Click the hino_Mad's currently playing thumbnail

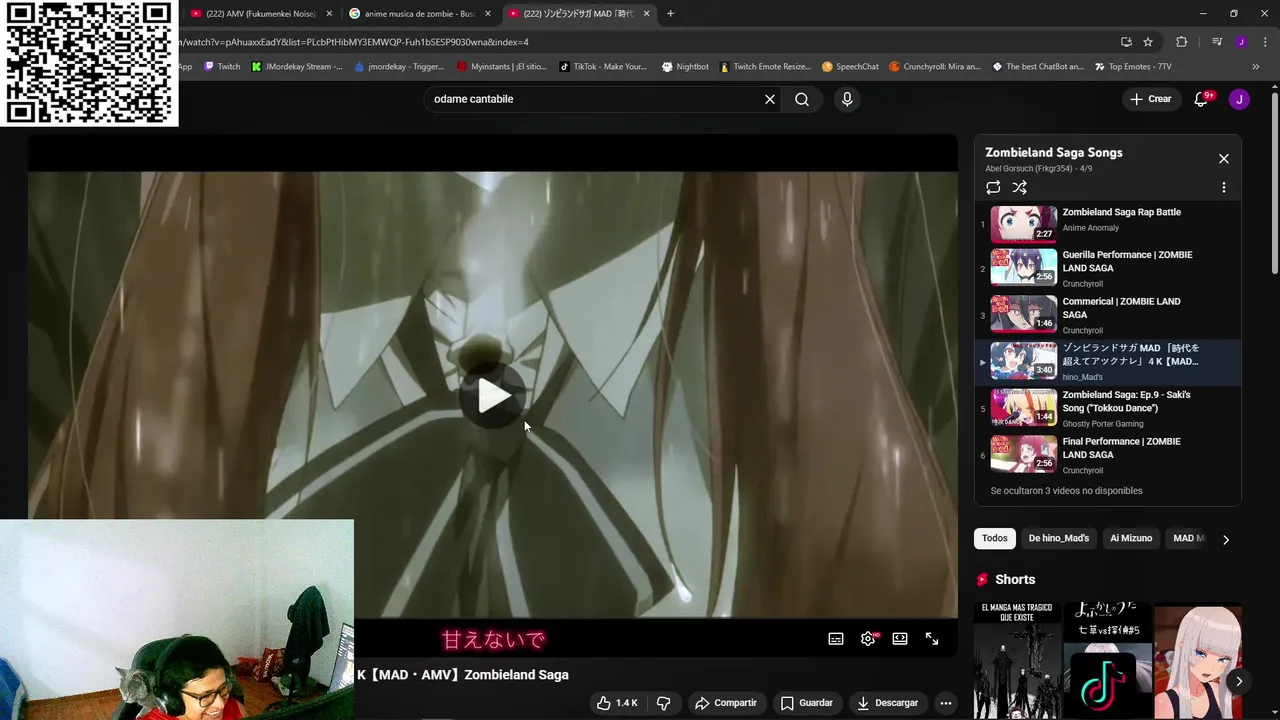click(1023, 362)
